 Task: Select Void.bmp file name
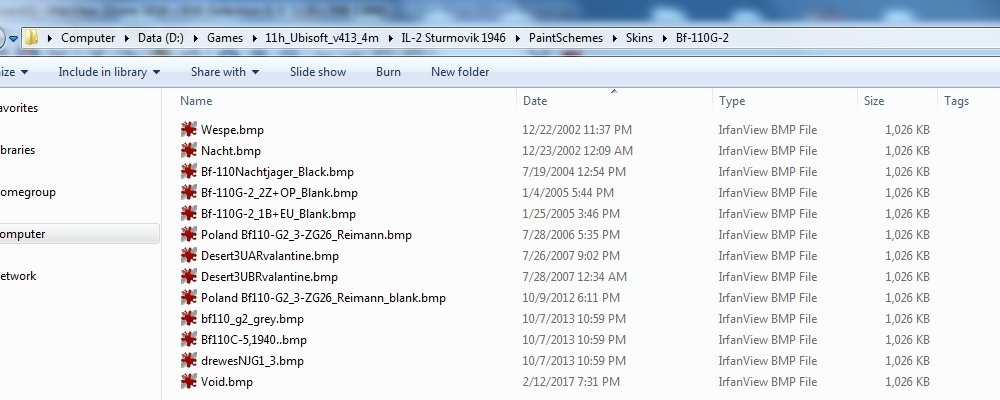tap(227, 383)
